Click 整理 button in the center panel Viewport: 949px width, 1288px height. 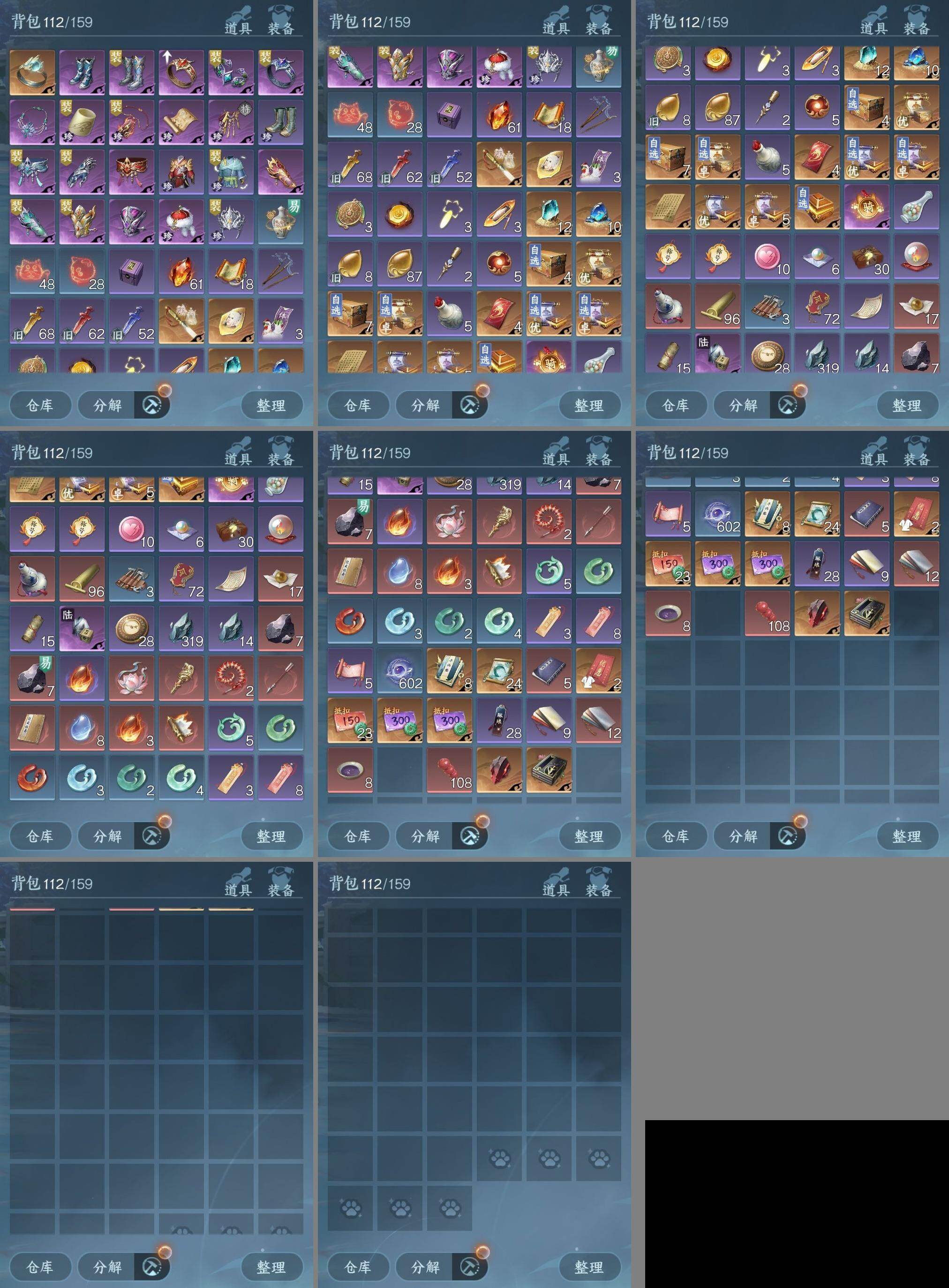[x=589, y=836]
